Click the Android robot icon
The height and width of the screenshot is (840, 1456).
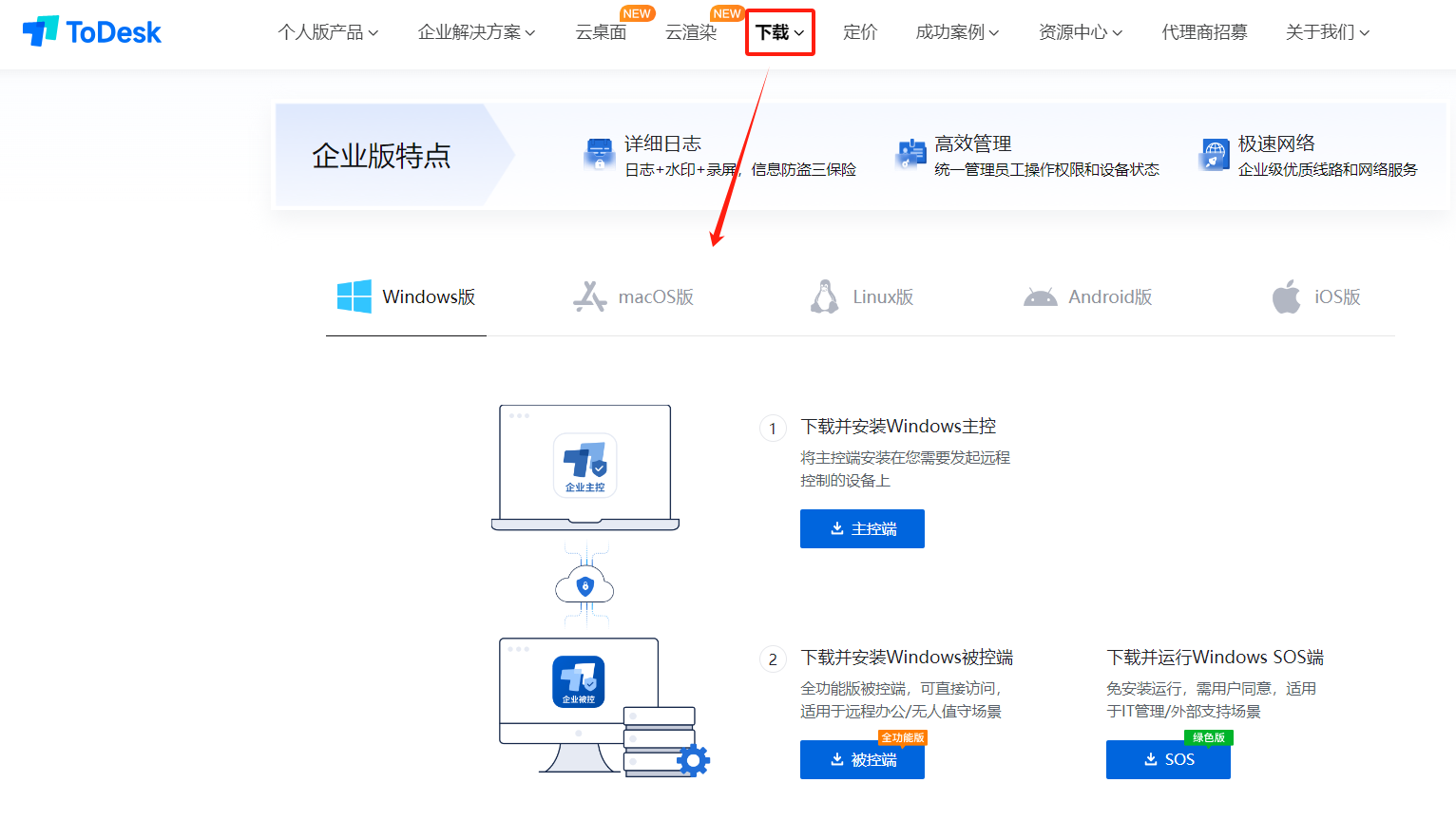pyautogui.click(x=1040, y=297)
